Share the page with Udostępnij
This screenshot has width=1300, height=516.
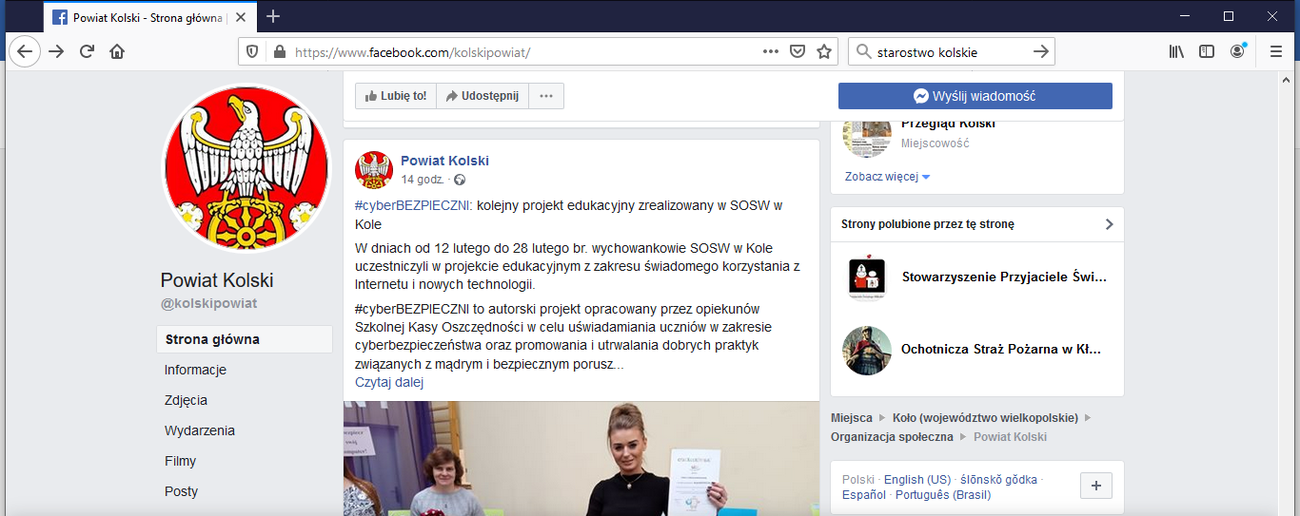(x=482, y=96)
